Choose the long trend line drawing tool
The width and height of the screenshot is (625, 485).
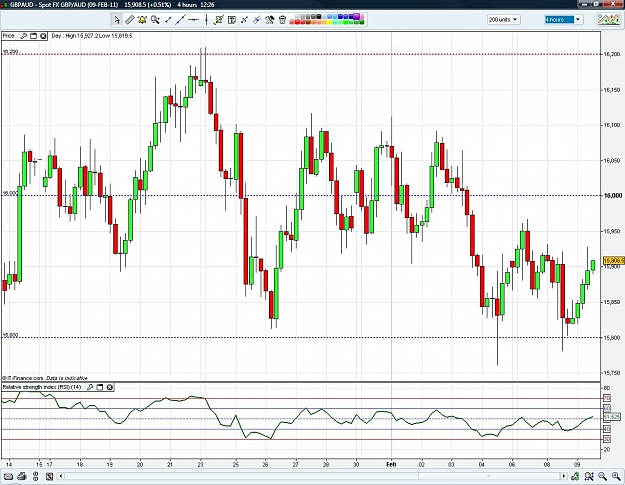(x=181, y=20)
